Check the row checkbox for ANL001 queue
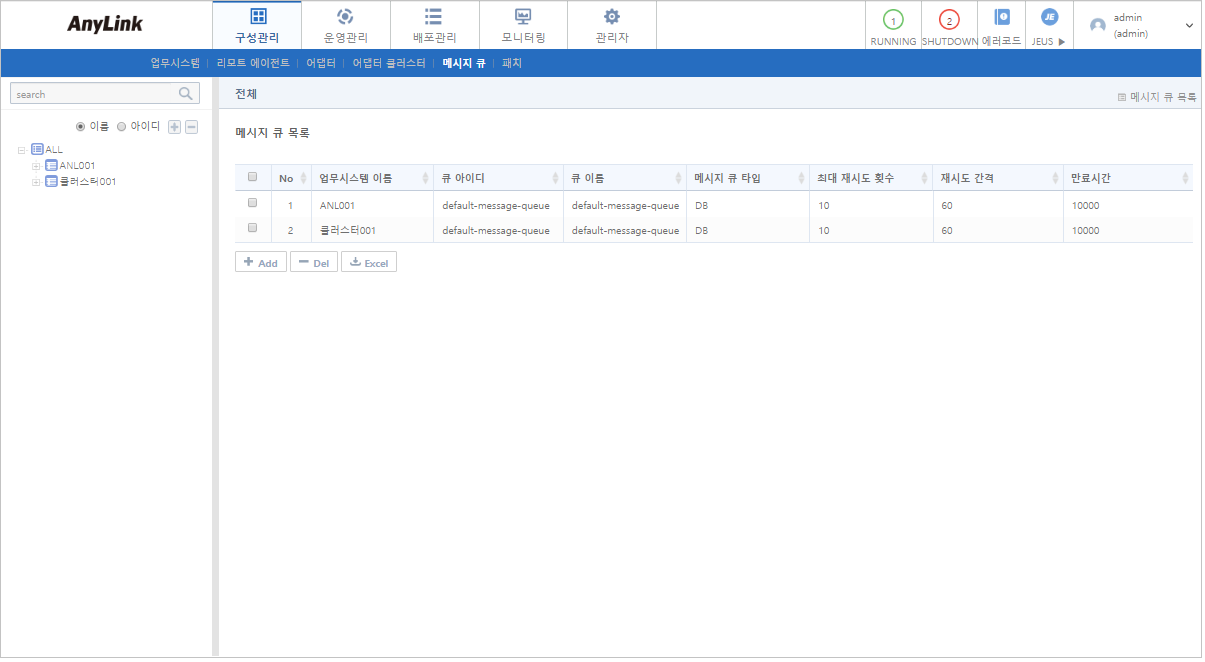Screen dimensions: 1205x662 pos(253,203)
